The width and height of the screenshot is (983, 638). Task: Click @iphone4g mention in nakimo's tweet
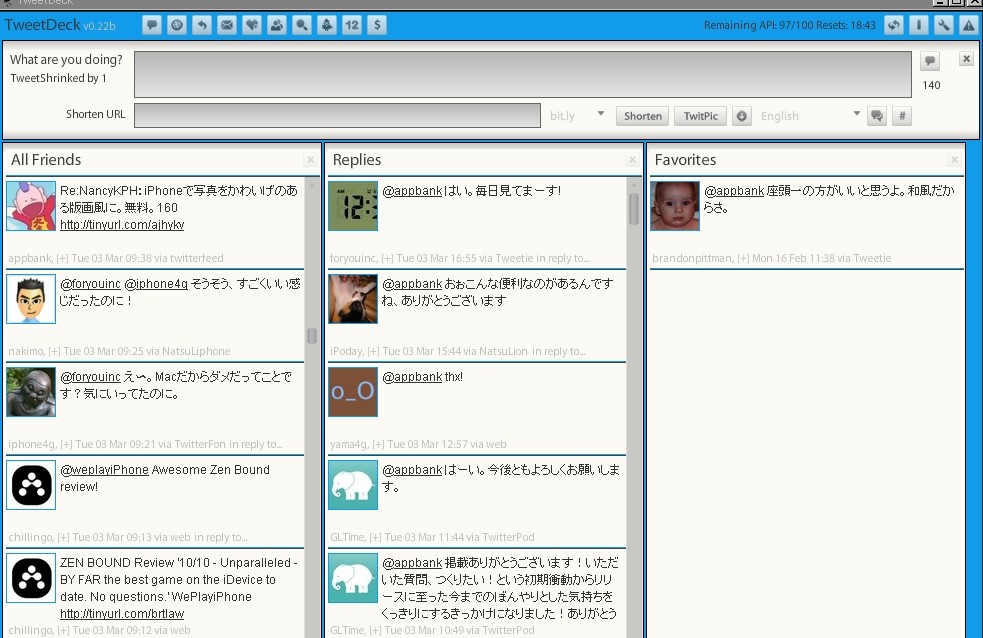click(x=156, y=284)
